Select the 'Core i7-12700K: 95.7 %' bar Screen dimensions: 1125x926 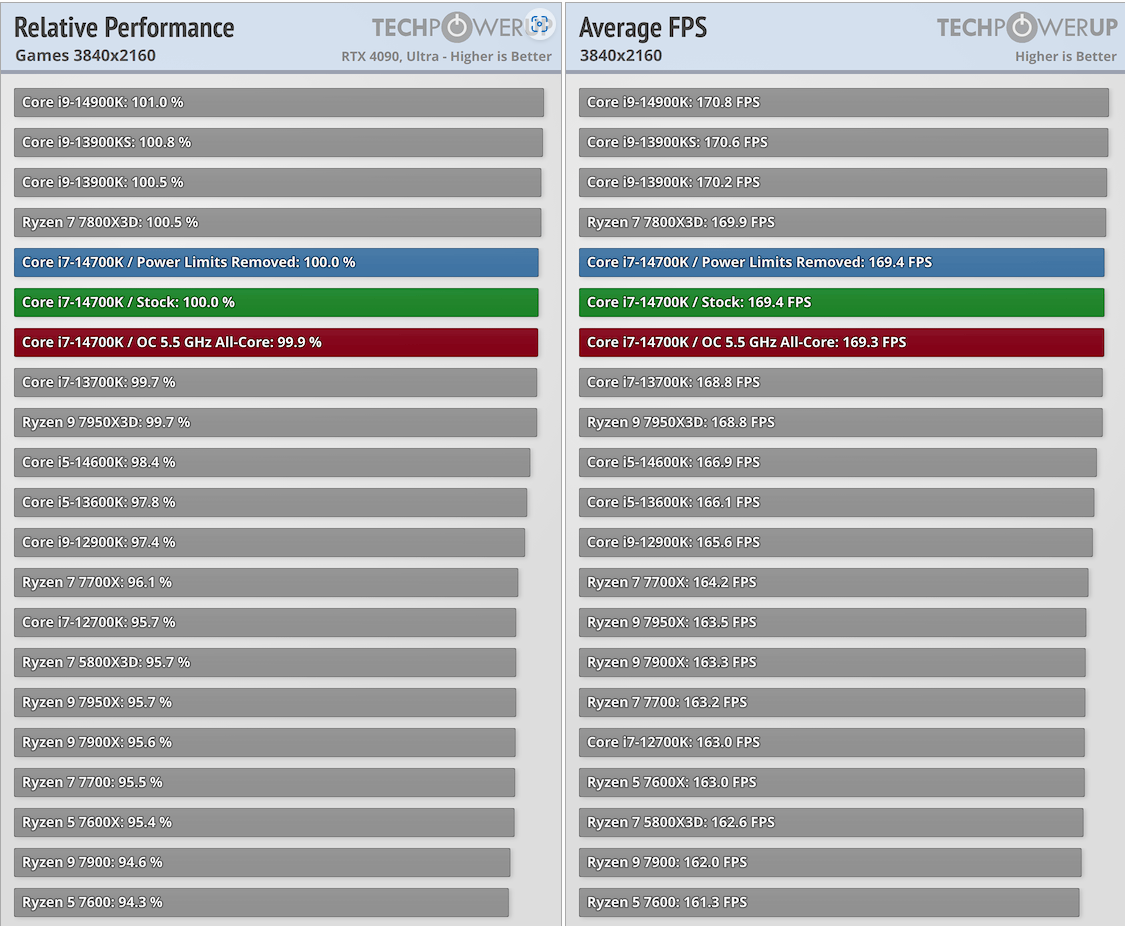pyautogui.click(x=265, y=623)
